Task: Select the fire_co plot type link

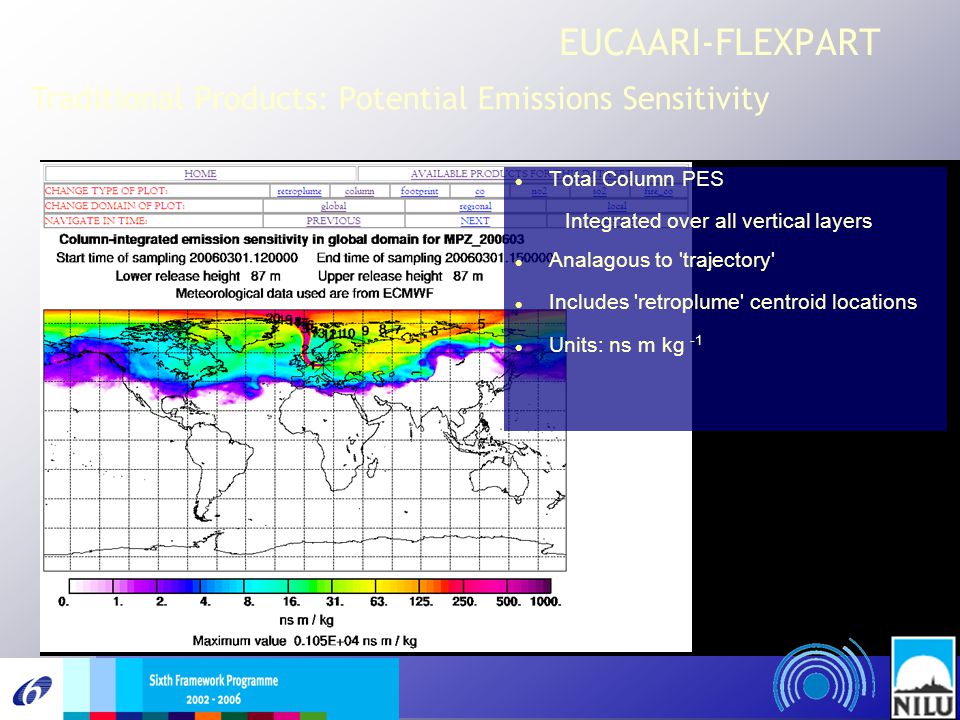Action: (658, 192)
